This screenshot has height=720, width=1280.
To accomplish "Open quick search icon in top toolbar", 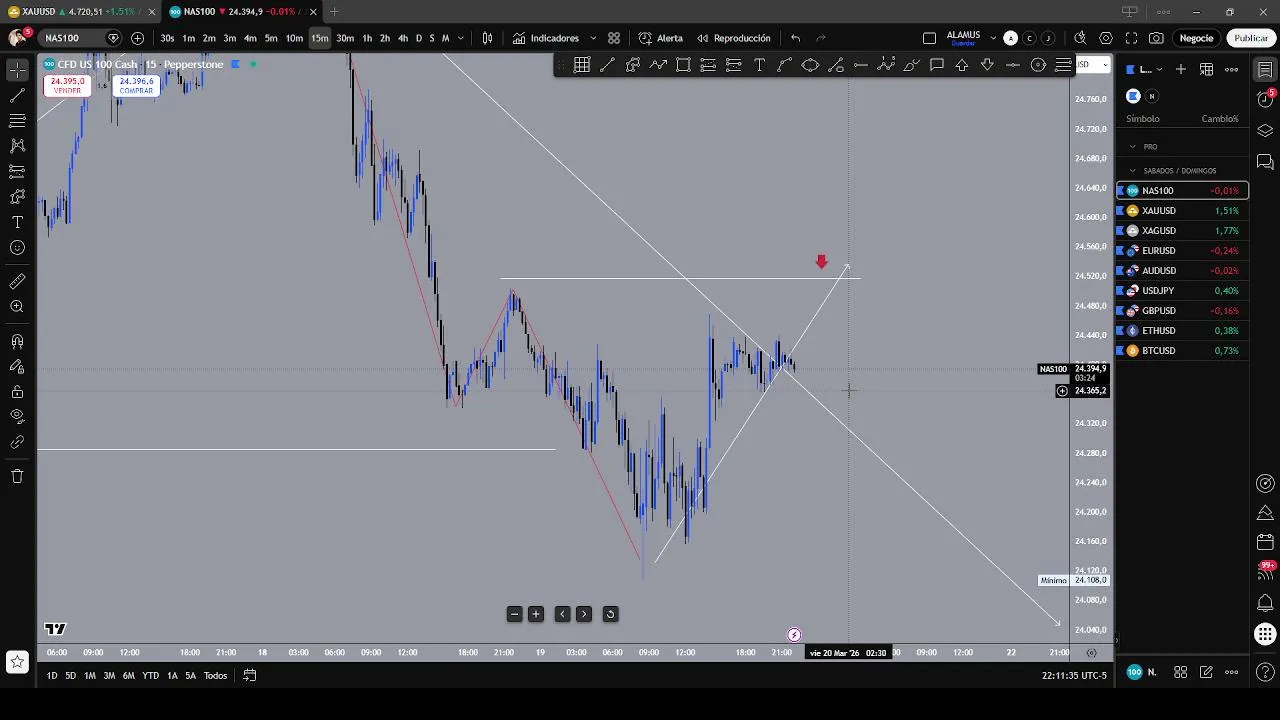I will click(1080, 38).
